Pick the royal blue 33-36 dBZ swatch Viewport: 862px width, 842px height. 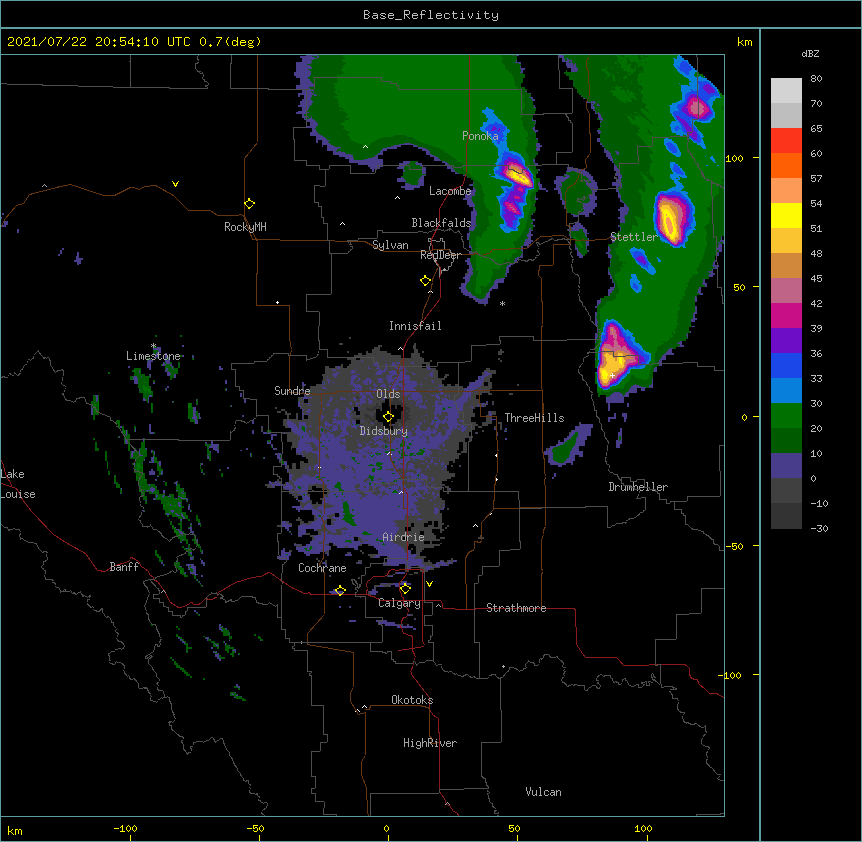click(x=786, y=366)
